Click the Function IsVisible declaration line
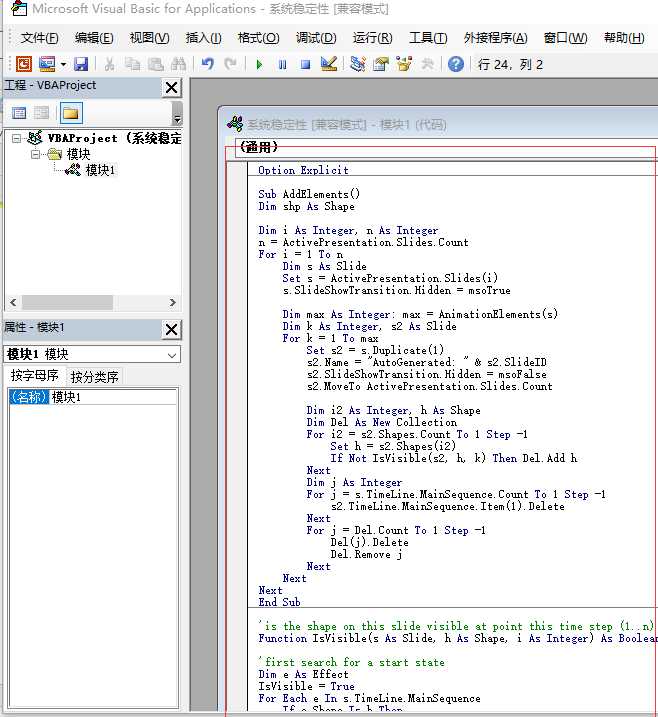The width and height of the screenshot is (658, 717). click(x=458, y=638)
